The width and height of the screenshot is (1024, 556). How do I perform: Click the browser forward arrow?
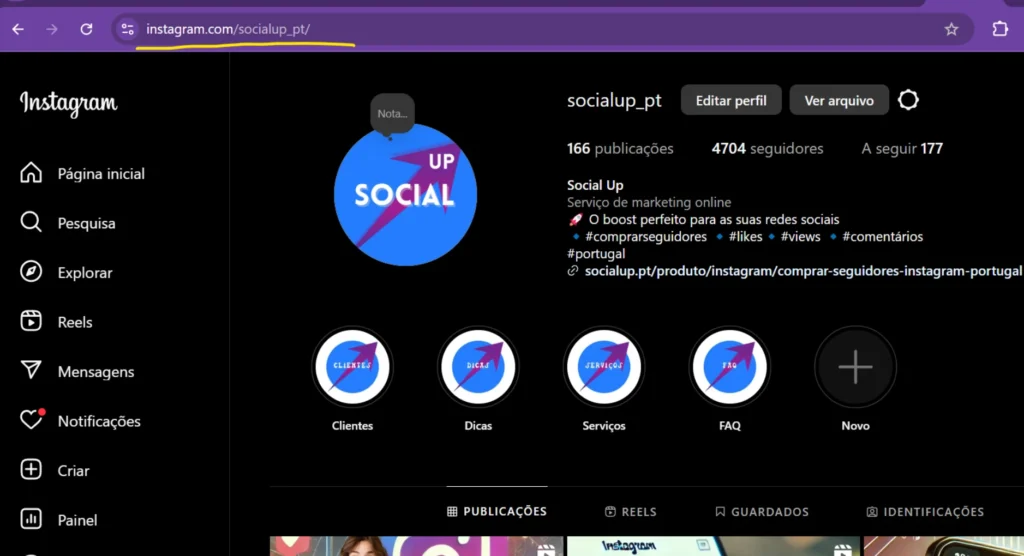pos(52,29)
